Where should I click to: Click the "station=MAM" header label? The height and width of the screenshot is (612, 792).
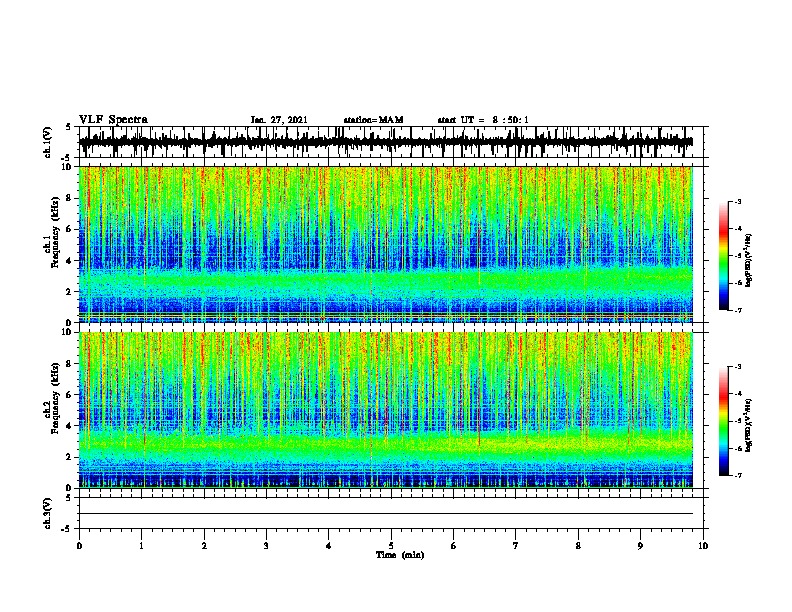point(373,120)
